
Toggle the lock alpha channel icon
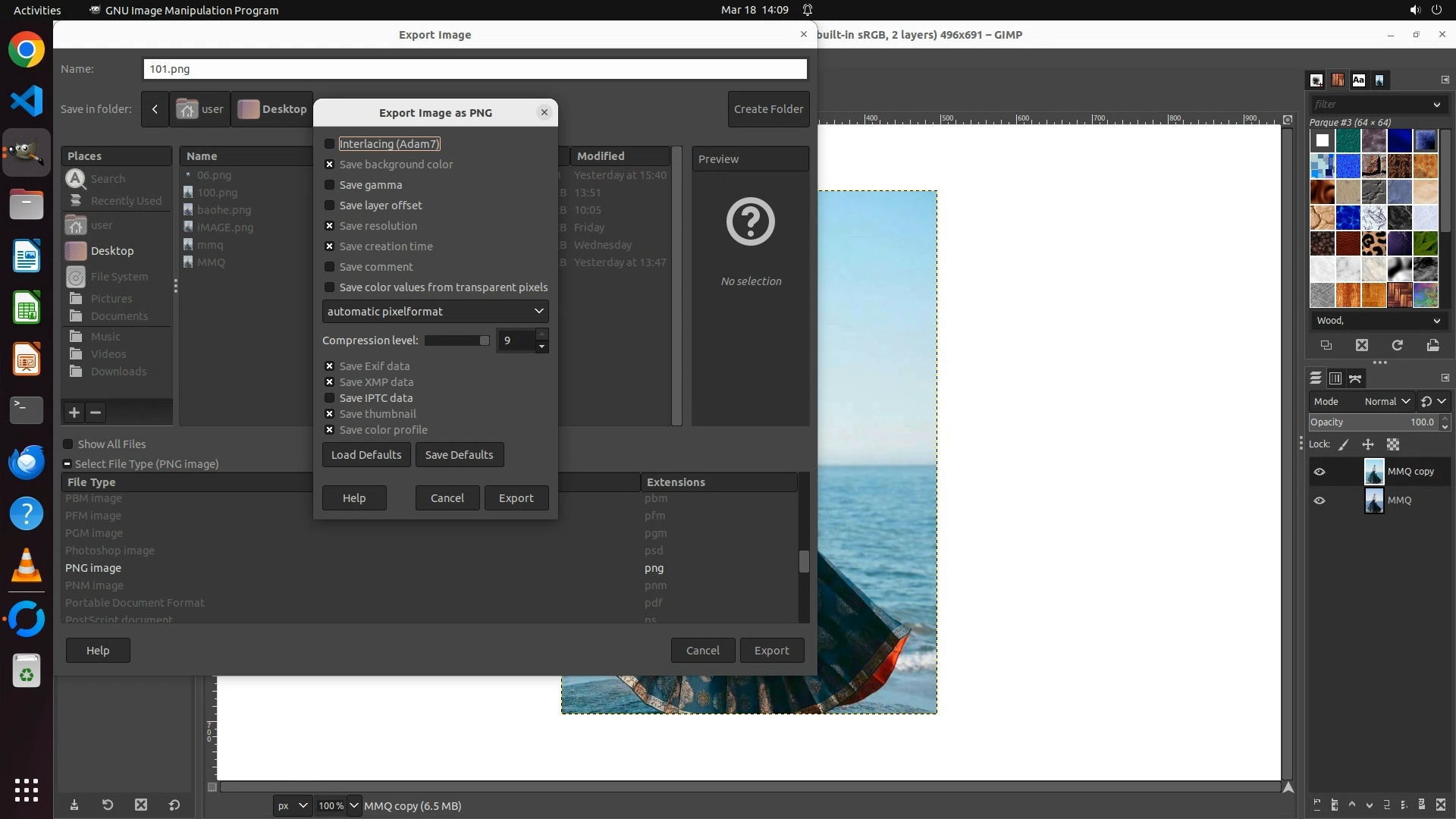coord(1393,444)
